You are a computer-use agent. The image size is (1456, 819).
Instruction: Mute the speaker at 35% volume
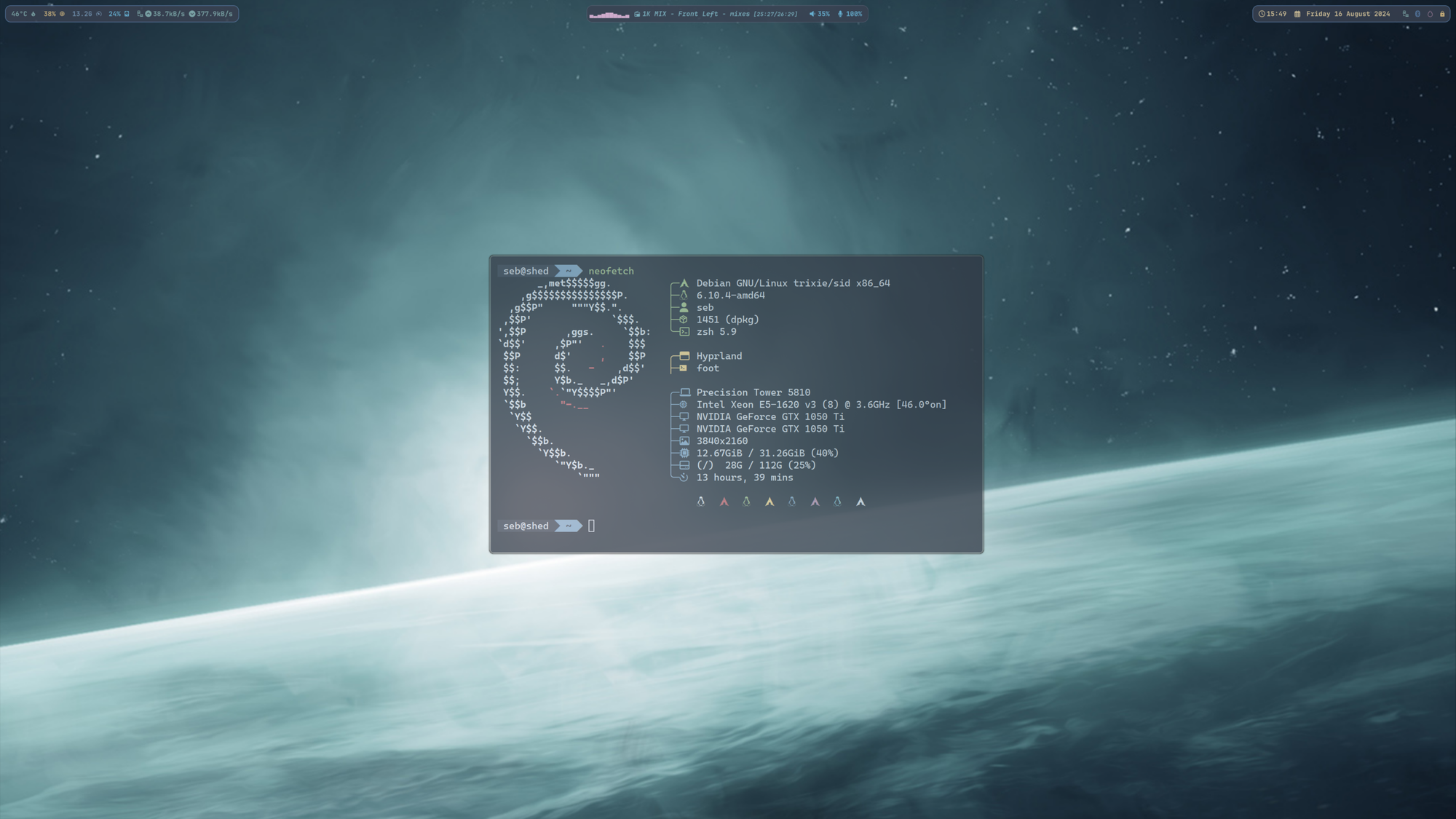819,14
